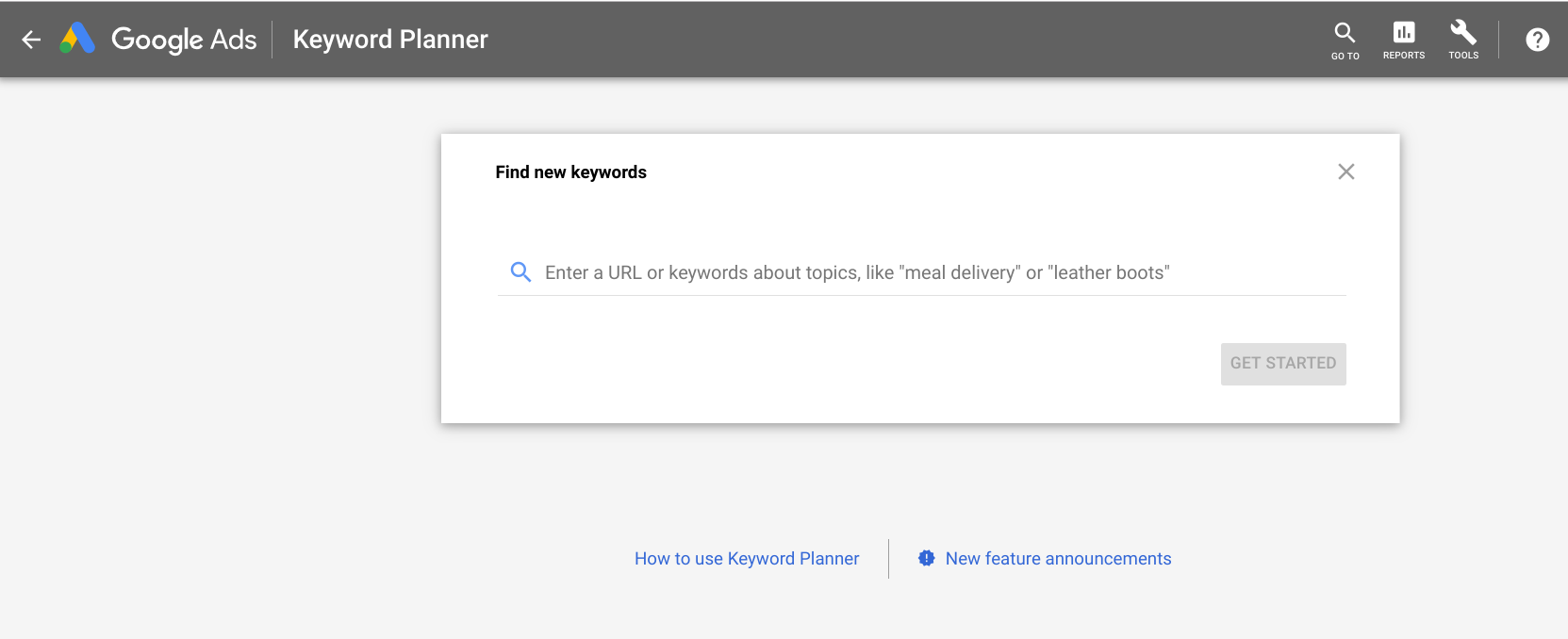Go back using the left arrow
The image size is (1568, 639).
click(x=31, y=40)
